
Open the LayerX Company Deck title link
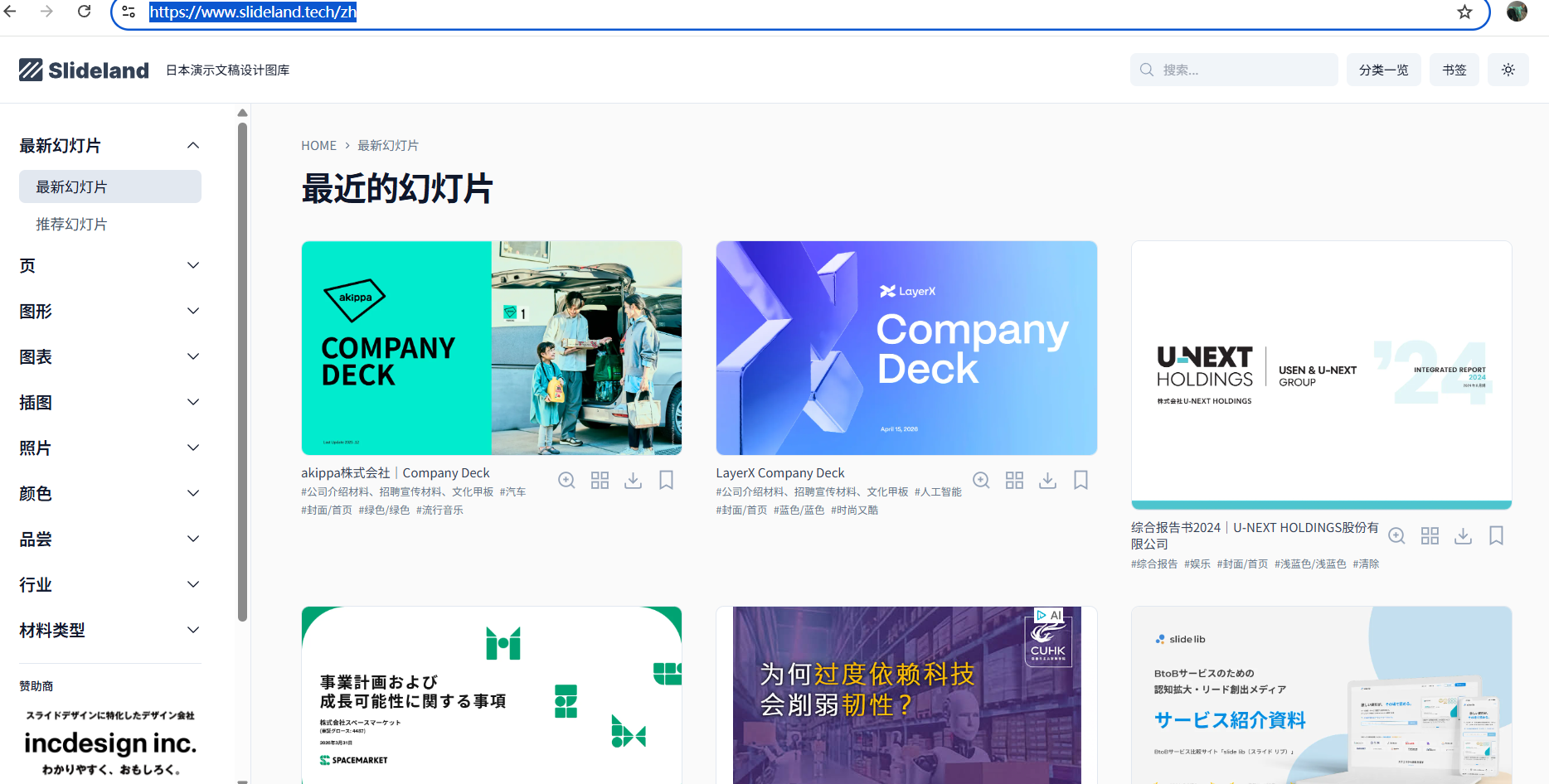point(780,473)
